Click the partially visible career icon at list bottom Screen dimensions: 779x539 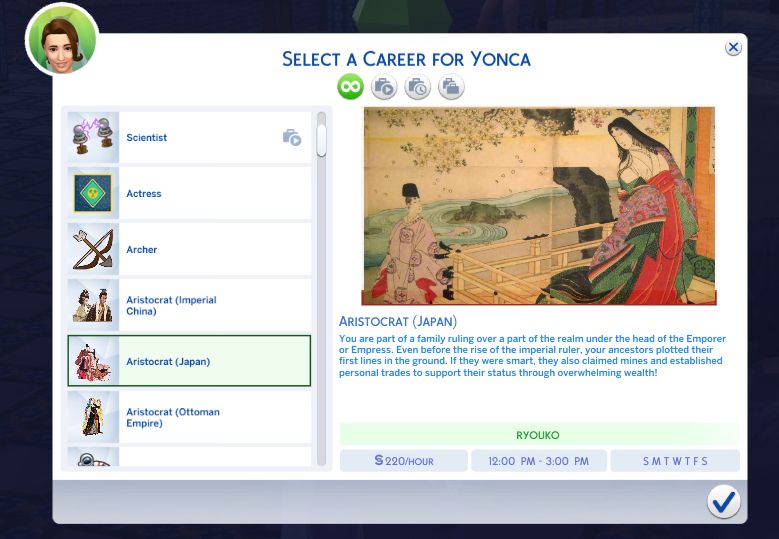(x=93, y=457)
